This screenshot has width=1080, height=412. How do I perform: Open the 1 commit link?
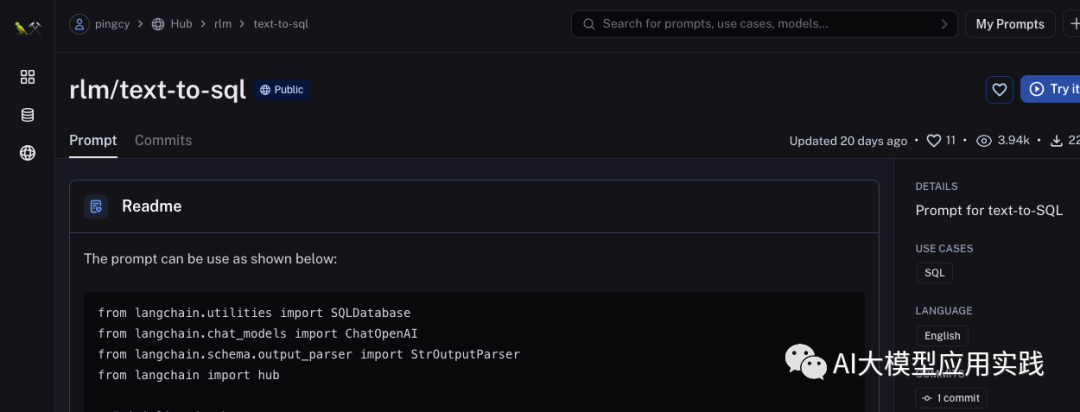[951, 398]
